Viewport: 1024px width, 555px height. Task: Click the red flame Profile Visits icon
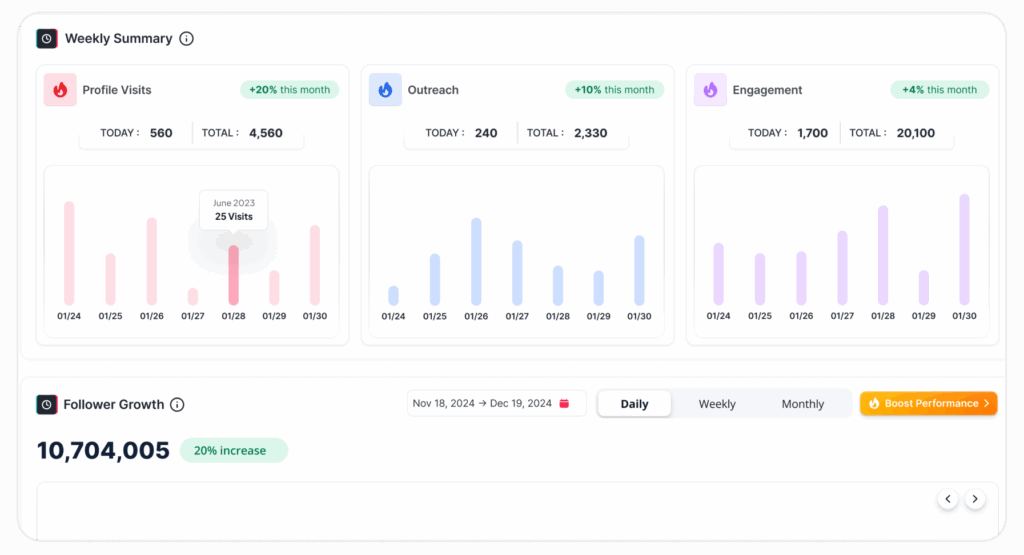(x=60, y=90)
